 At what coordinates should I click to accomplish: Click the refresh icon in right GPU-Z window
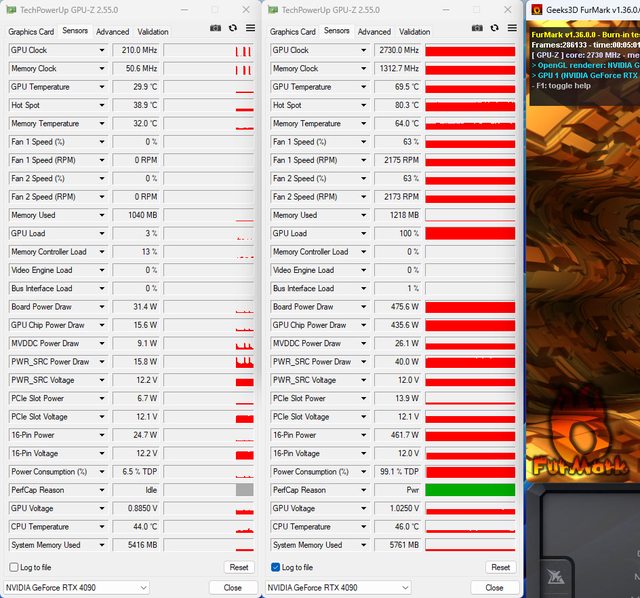click(x=494, y=29)
